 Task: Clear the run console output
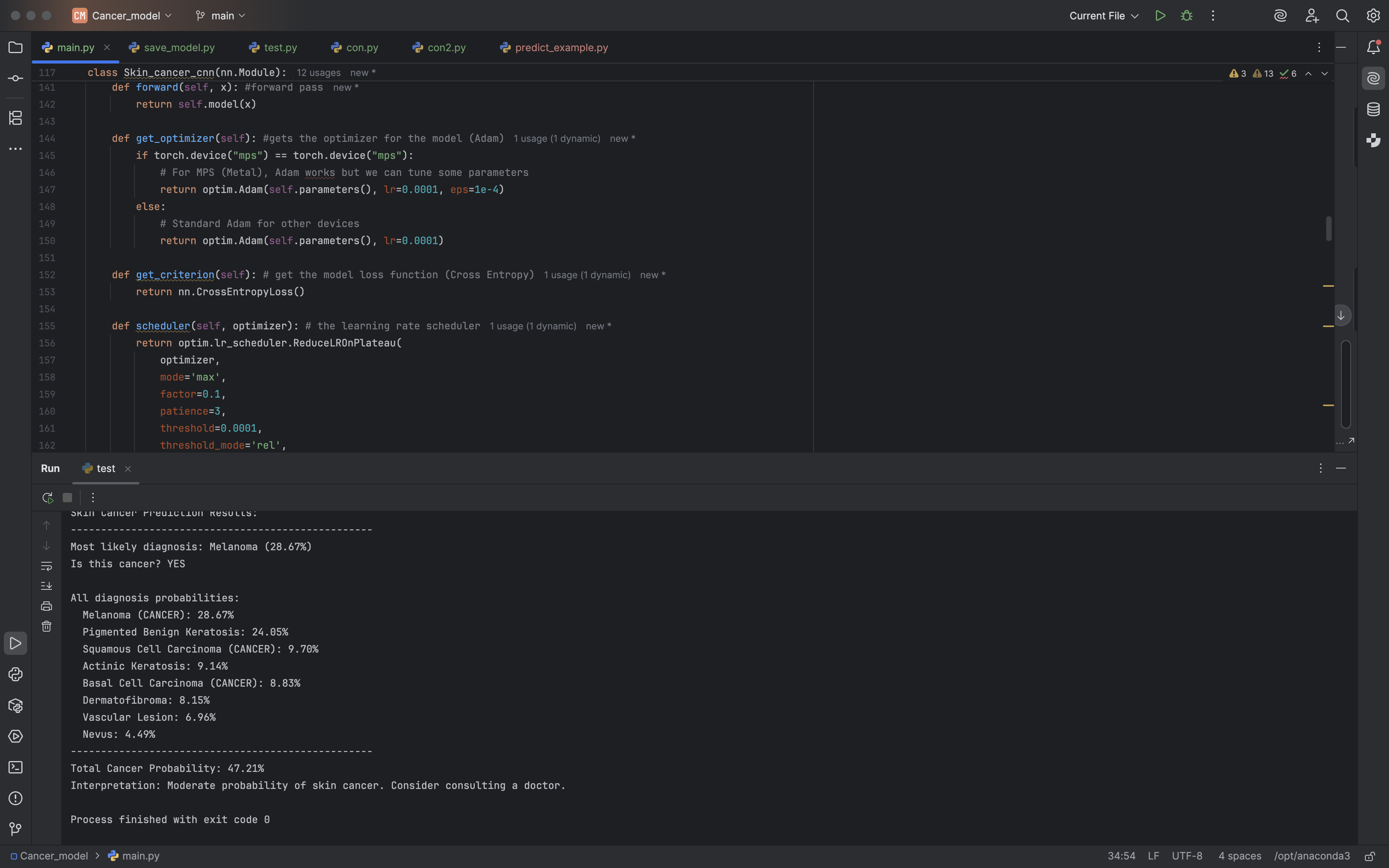(x=47, y=626)
